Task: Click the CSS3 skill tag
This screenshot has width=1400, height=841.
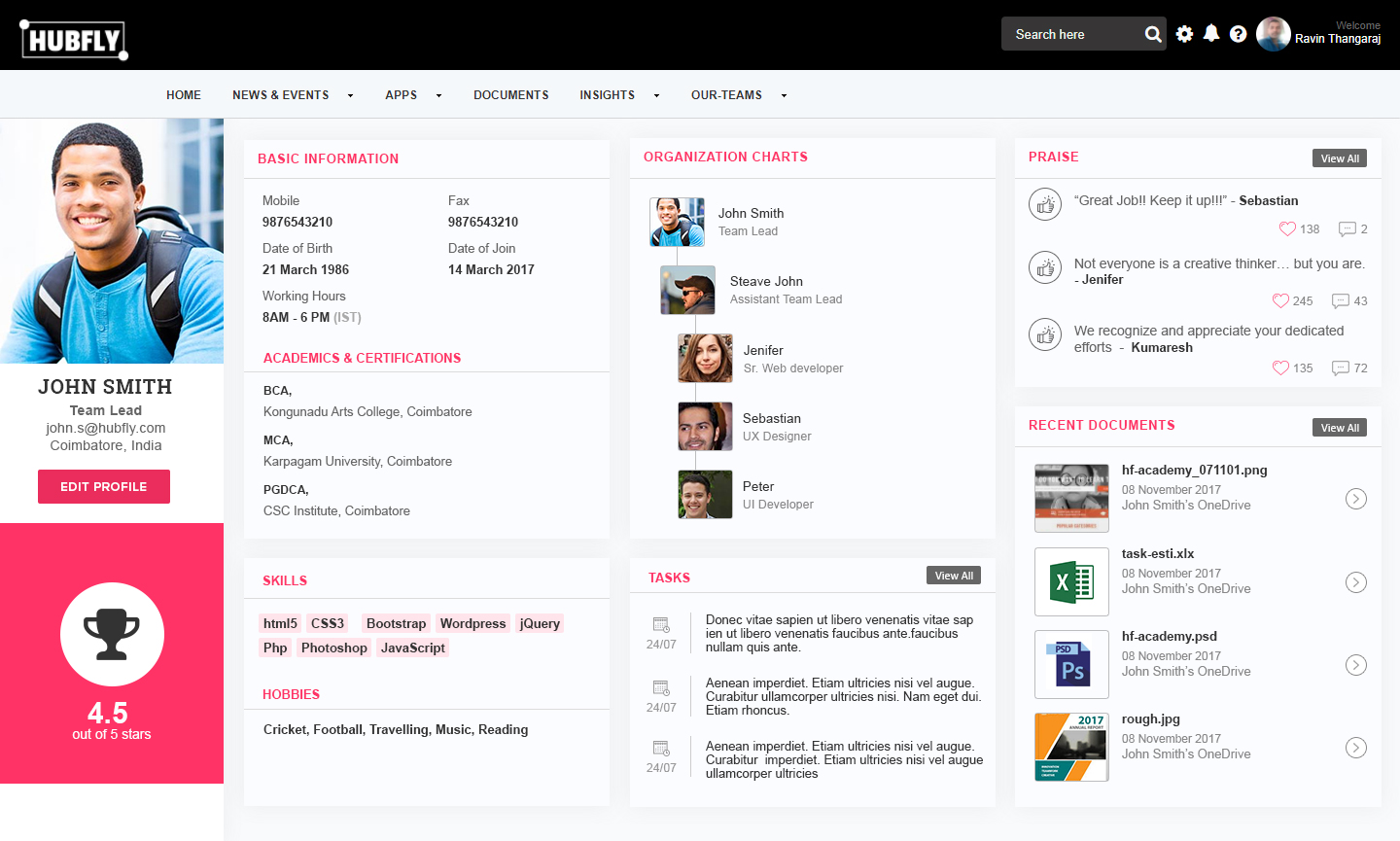Action: point(328,623)
